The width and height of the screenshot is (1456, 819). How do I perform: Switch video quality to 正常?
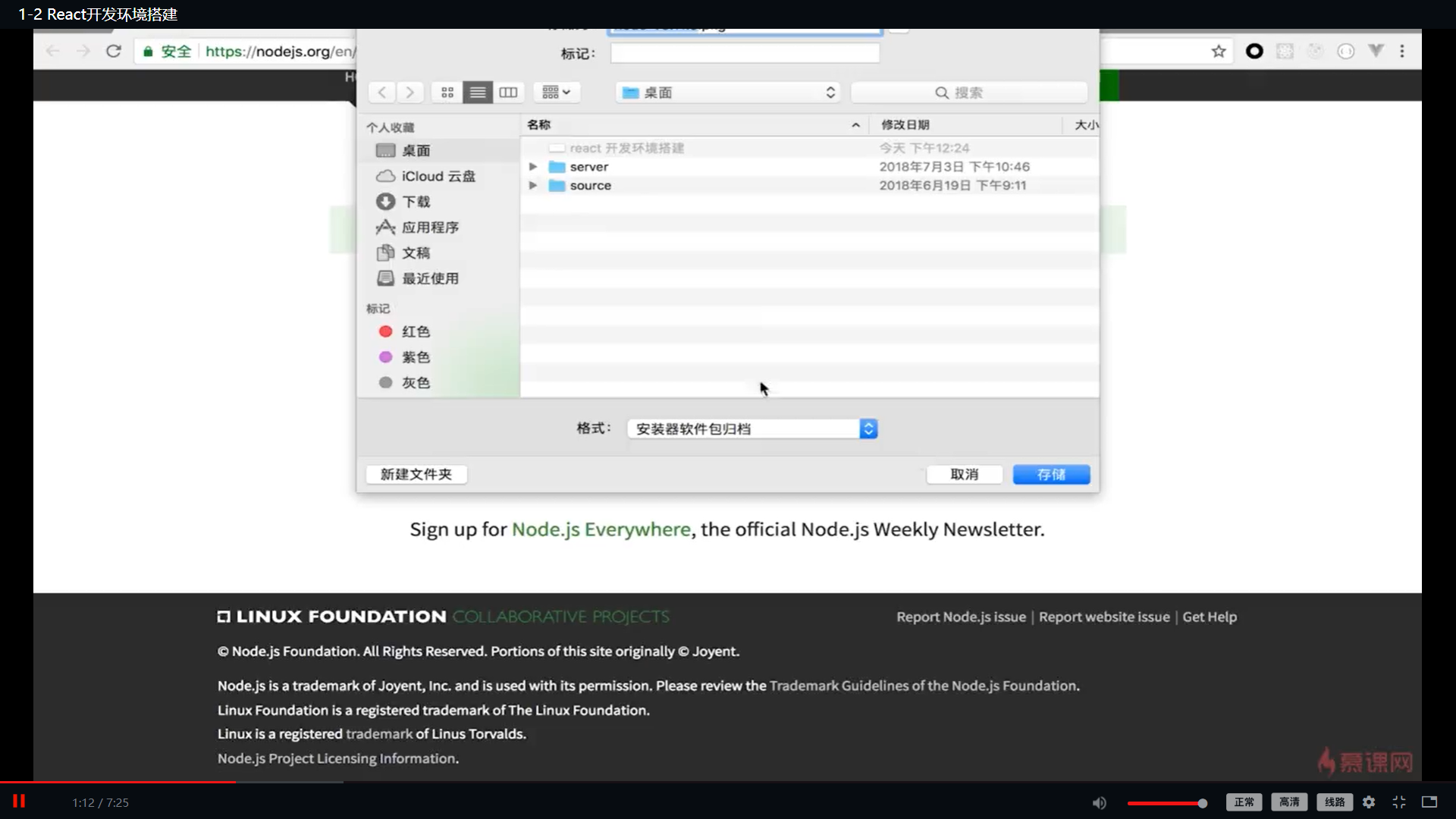[x=1244, y=802]
